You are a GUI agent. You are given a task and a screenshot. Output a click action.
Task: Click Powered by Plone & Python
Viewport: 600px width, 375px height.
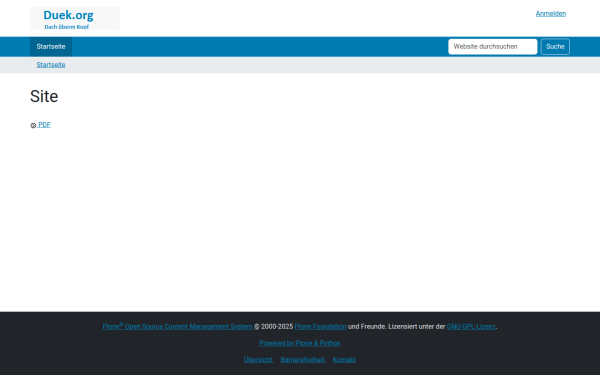tap(300, 343)
